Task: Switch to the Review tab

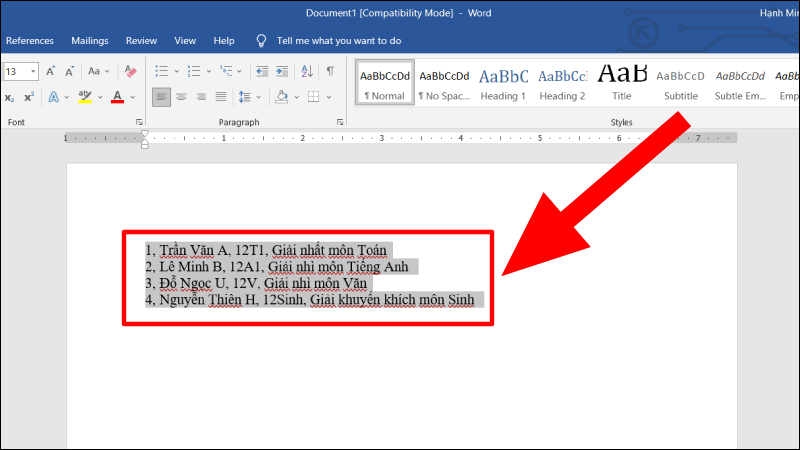Action: (141, 41)
